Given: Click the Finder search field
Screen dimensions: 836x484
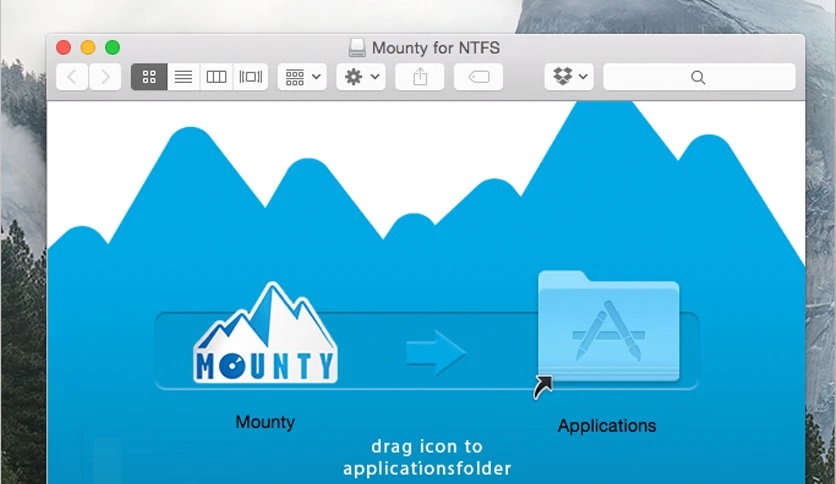Looking at the screenshot, I should coord(699,77).
